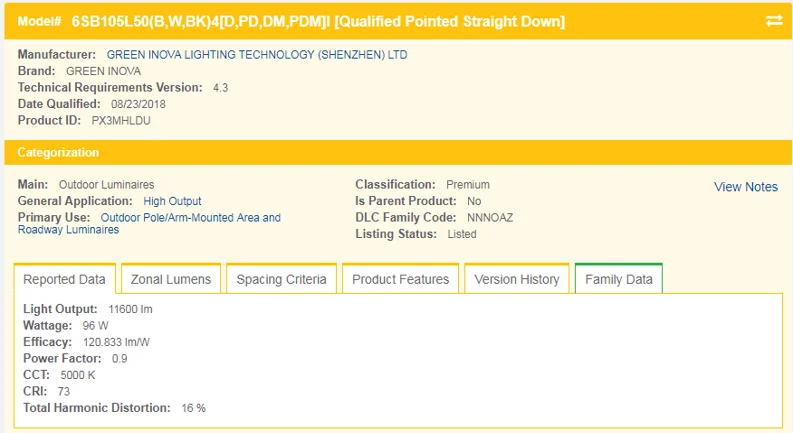Click the Light Output value 11600 lm
The image size is (793, 433).
pos(130,310)
